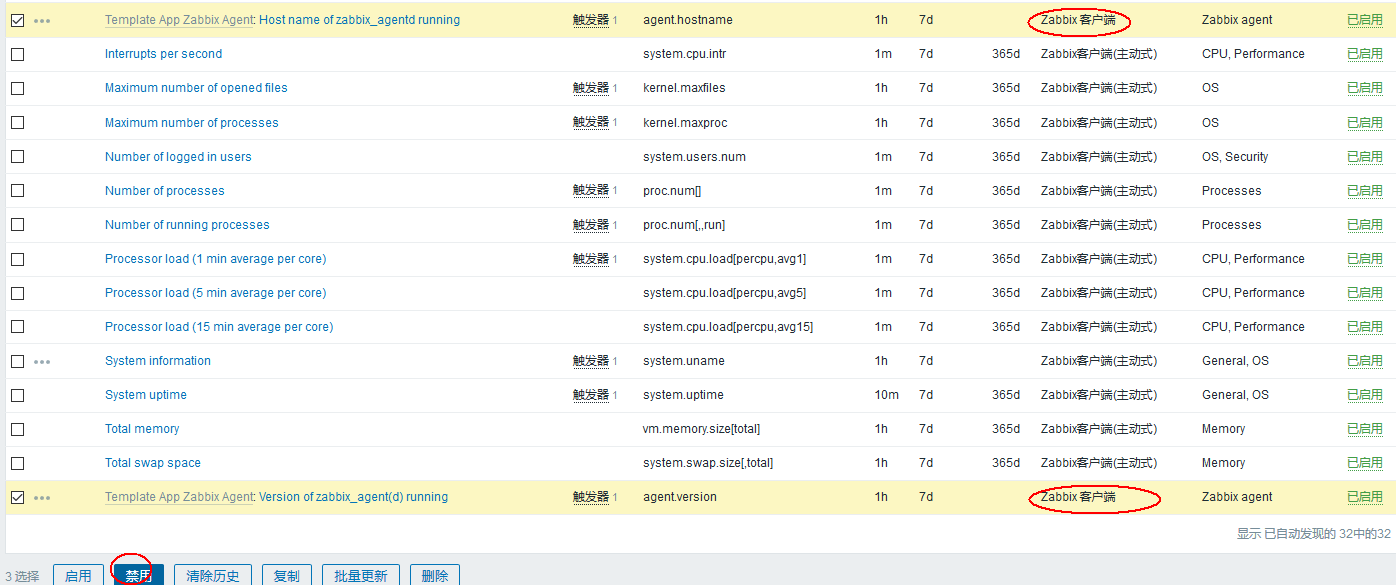Click the 禁用 button
Viewport: 1396px width, 585px height.
[x=138, y=575]
